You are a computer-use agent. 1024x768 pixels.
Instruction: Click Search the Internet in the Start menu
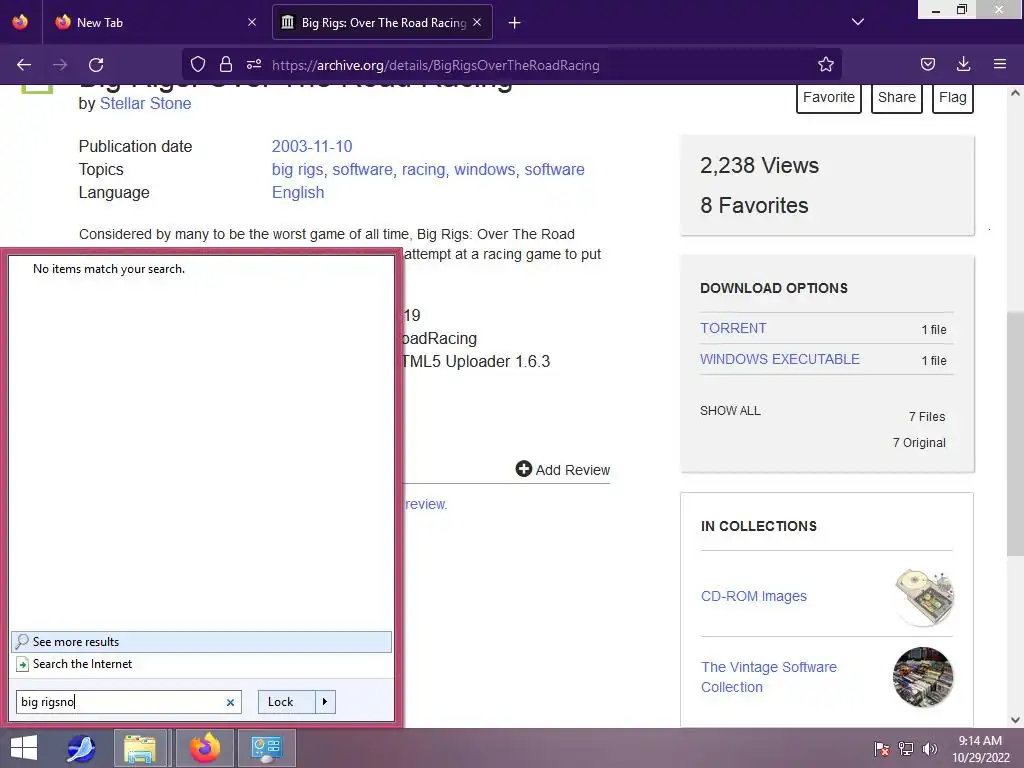coord(201,664)
